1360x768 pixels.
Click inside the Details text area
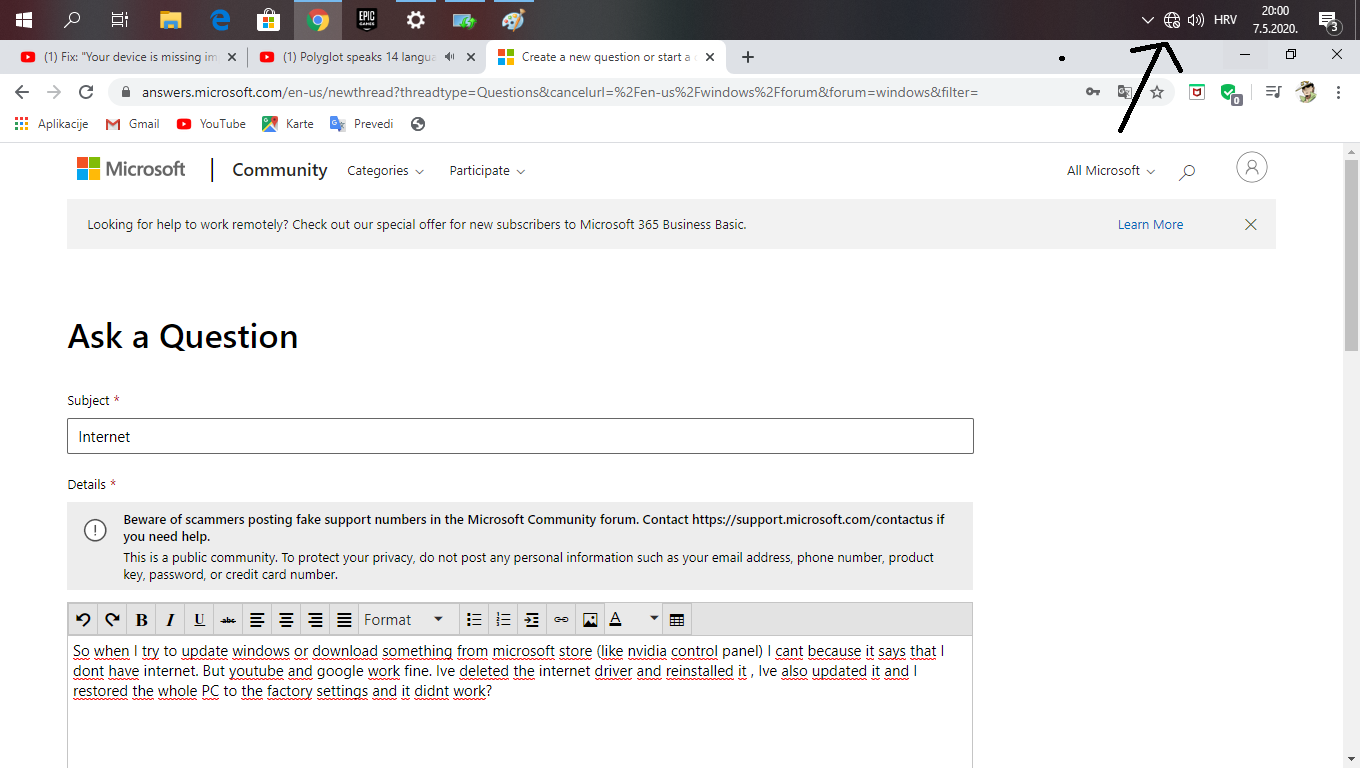pyautogui.click(x=520, y=702)
